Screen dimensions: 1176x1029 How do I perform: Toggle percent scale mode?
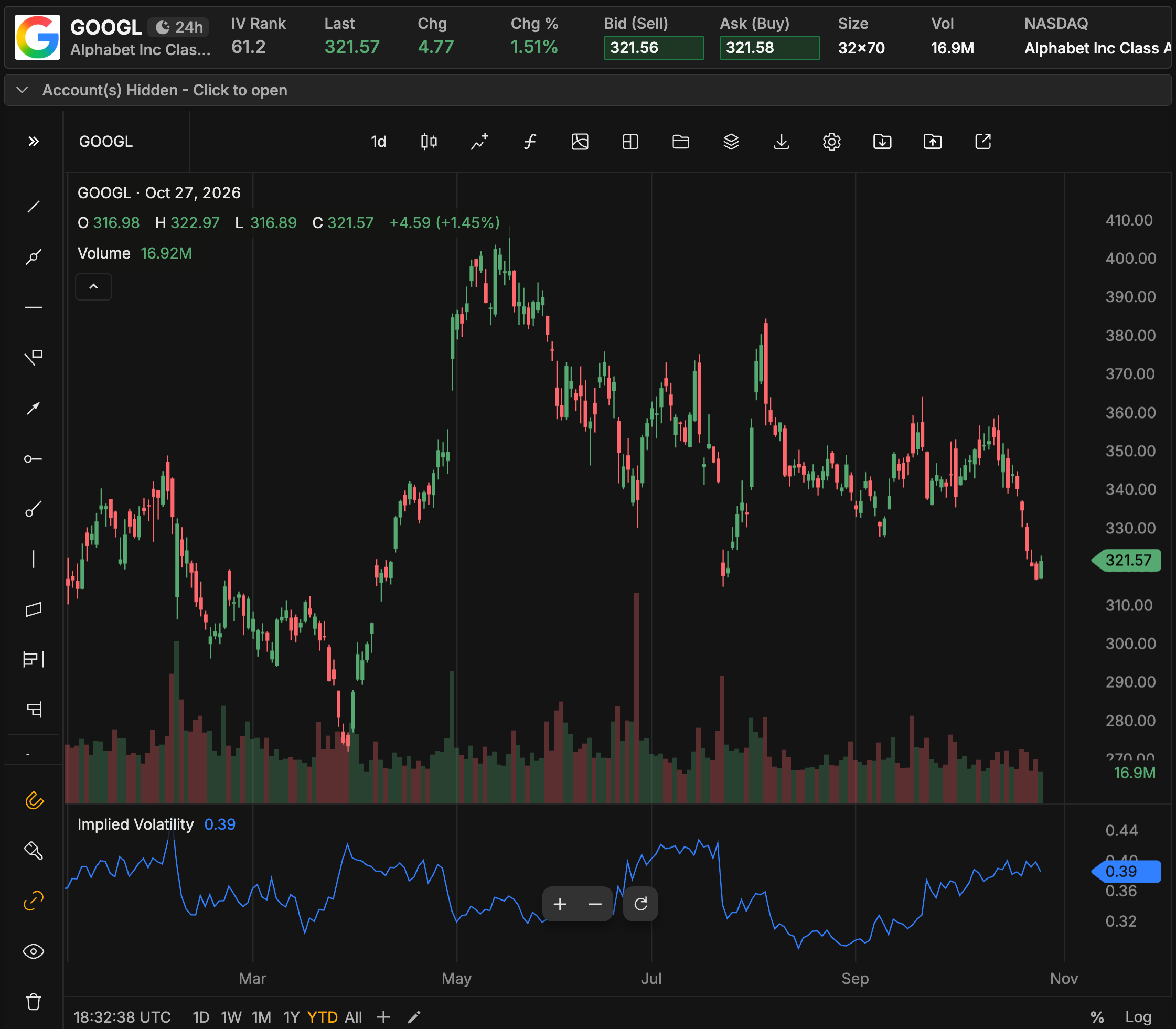point(1097,1017)
